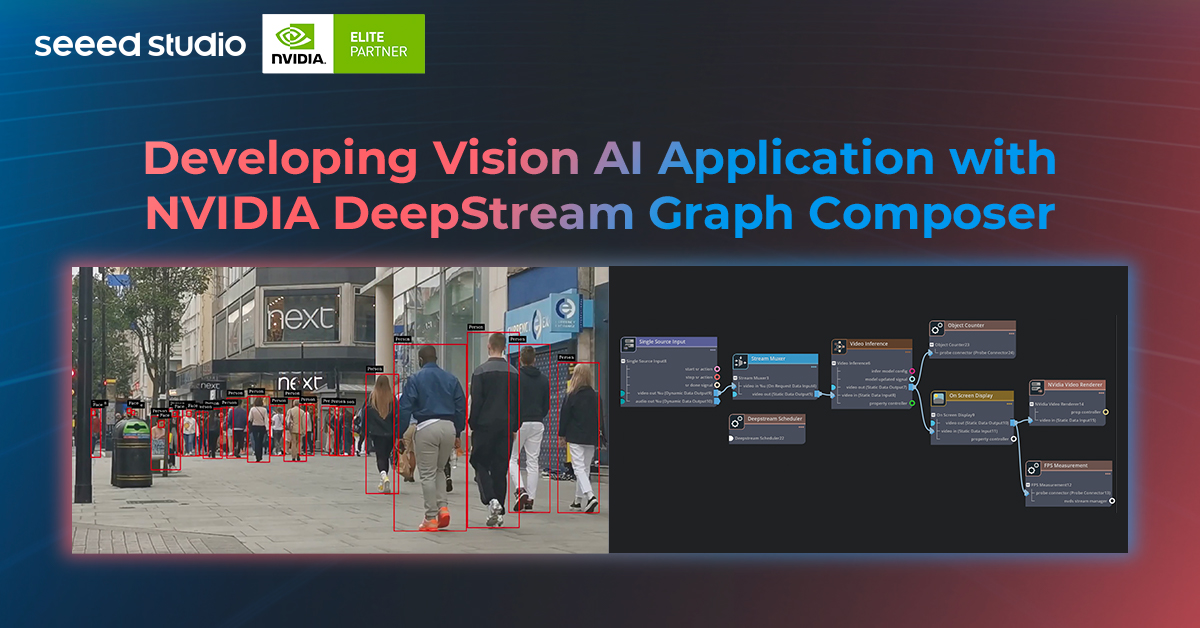Click the Single Source Input node header icon
The height and width of the screenshot is (628, 1200).
click(x=629, y=344)
